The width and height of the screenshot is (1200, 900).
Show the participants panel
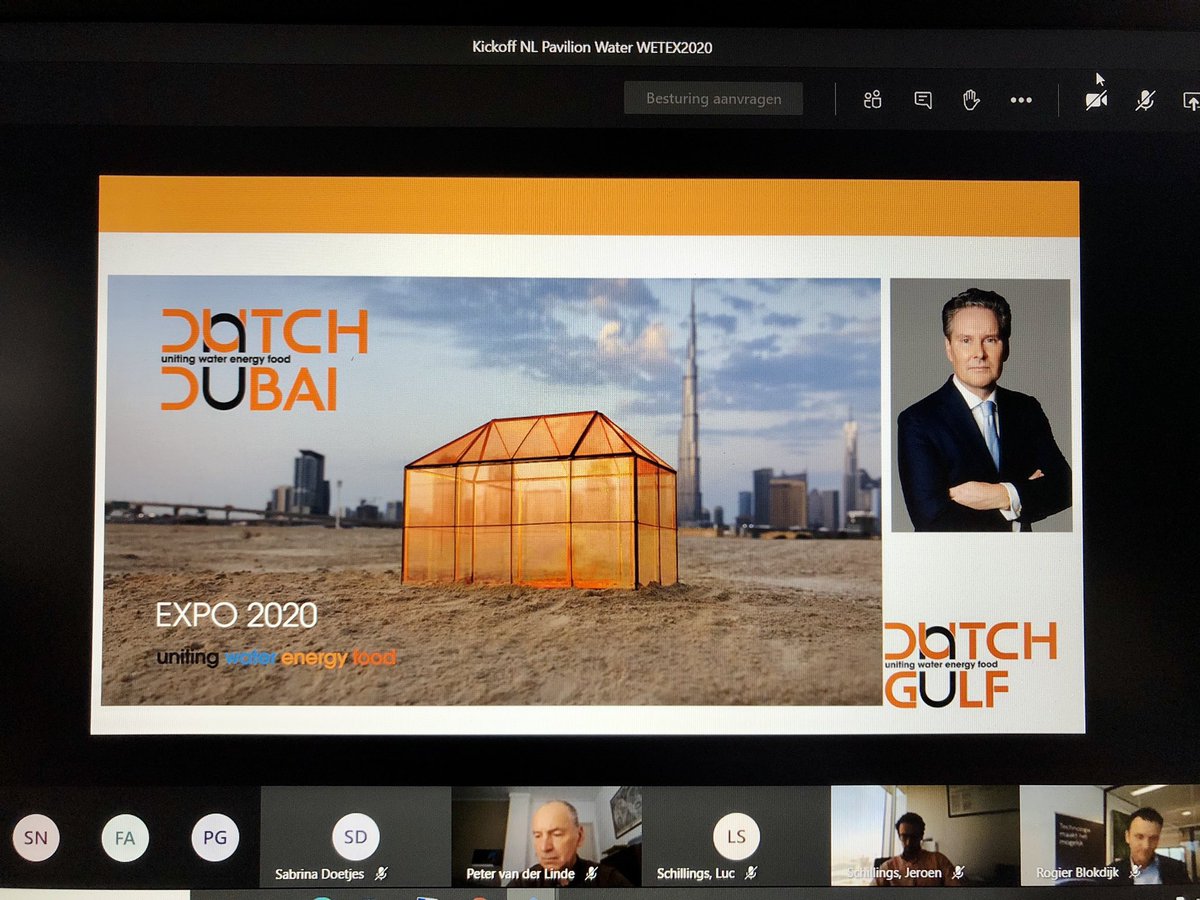point(872,99)
